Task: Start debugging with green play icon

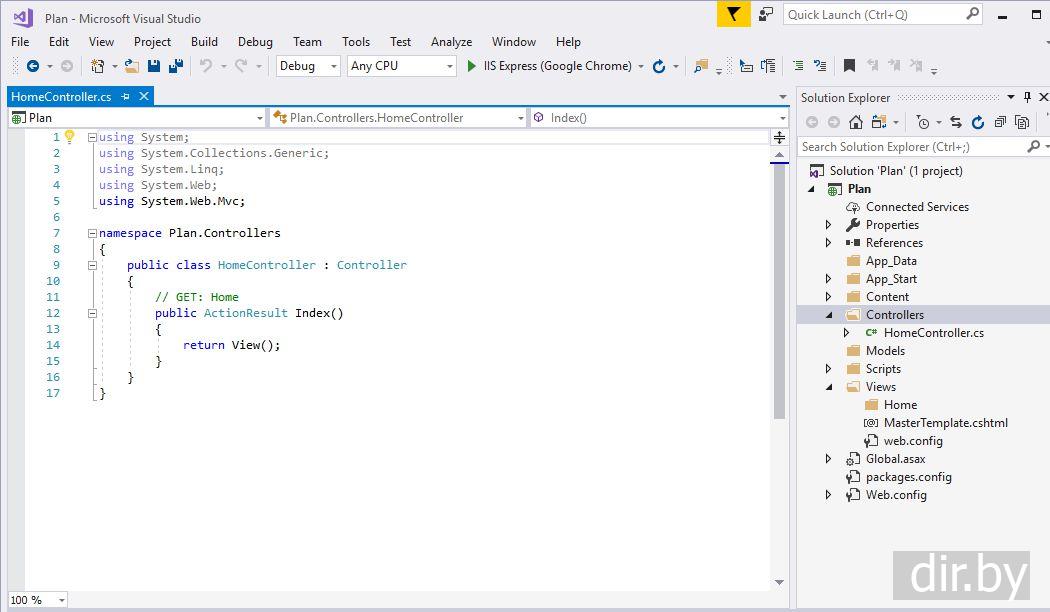Action: [x=472, y=66]
